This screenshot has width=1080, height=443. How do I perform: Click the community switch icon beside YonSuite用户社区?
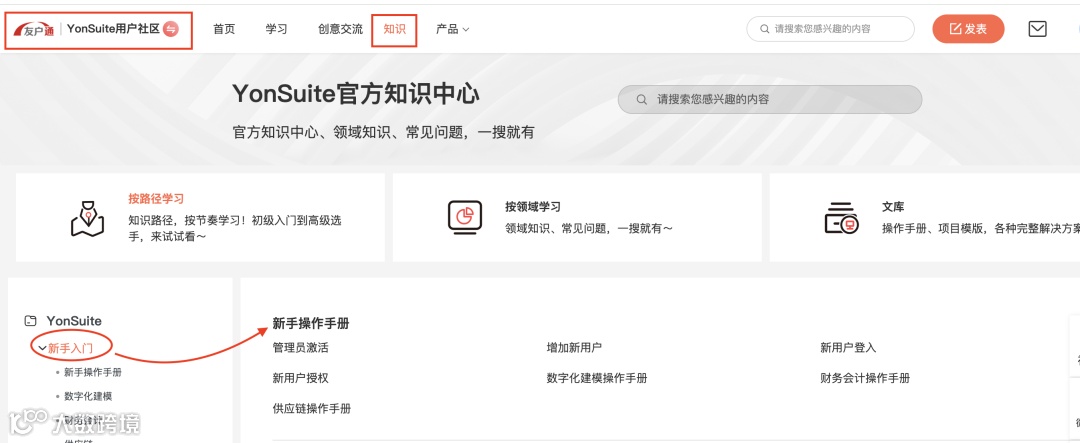click(x=171, y=29)
